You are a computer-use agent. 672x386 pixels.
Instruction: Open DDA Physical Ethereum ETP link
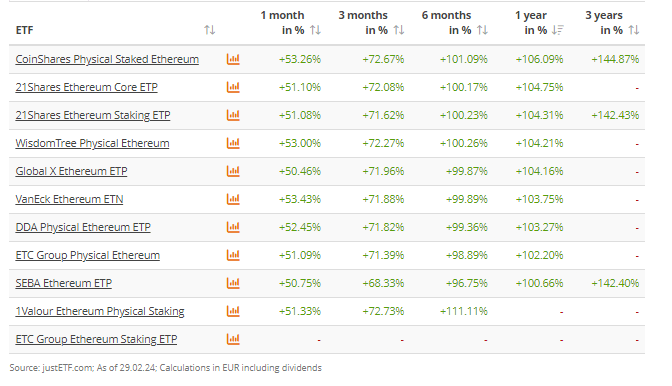(83, 227)
